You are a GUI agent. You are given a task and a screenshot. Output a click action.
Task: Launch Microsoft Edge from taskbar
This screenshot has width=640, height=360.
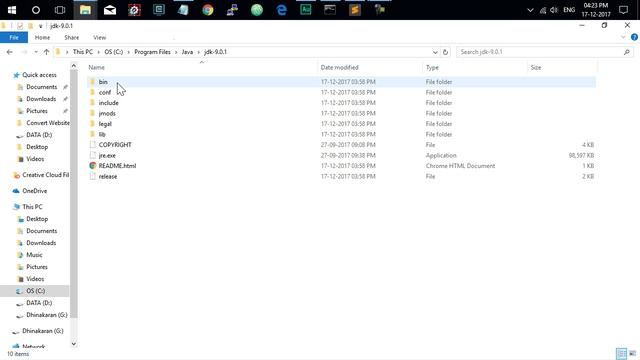[281, 10]
